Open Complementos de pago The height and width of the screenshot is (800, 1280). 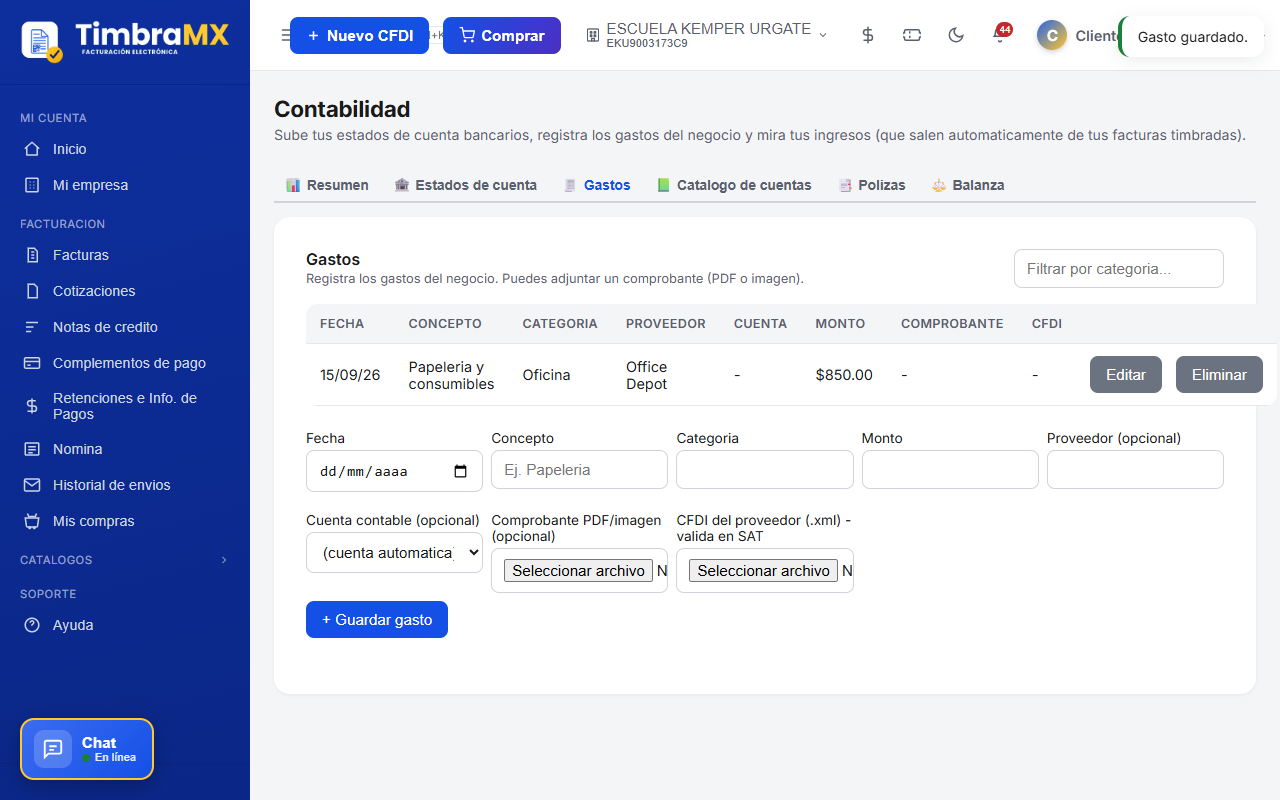coord(125,363)
